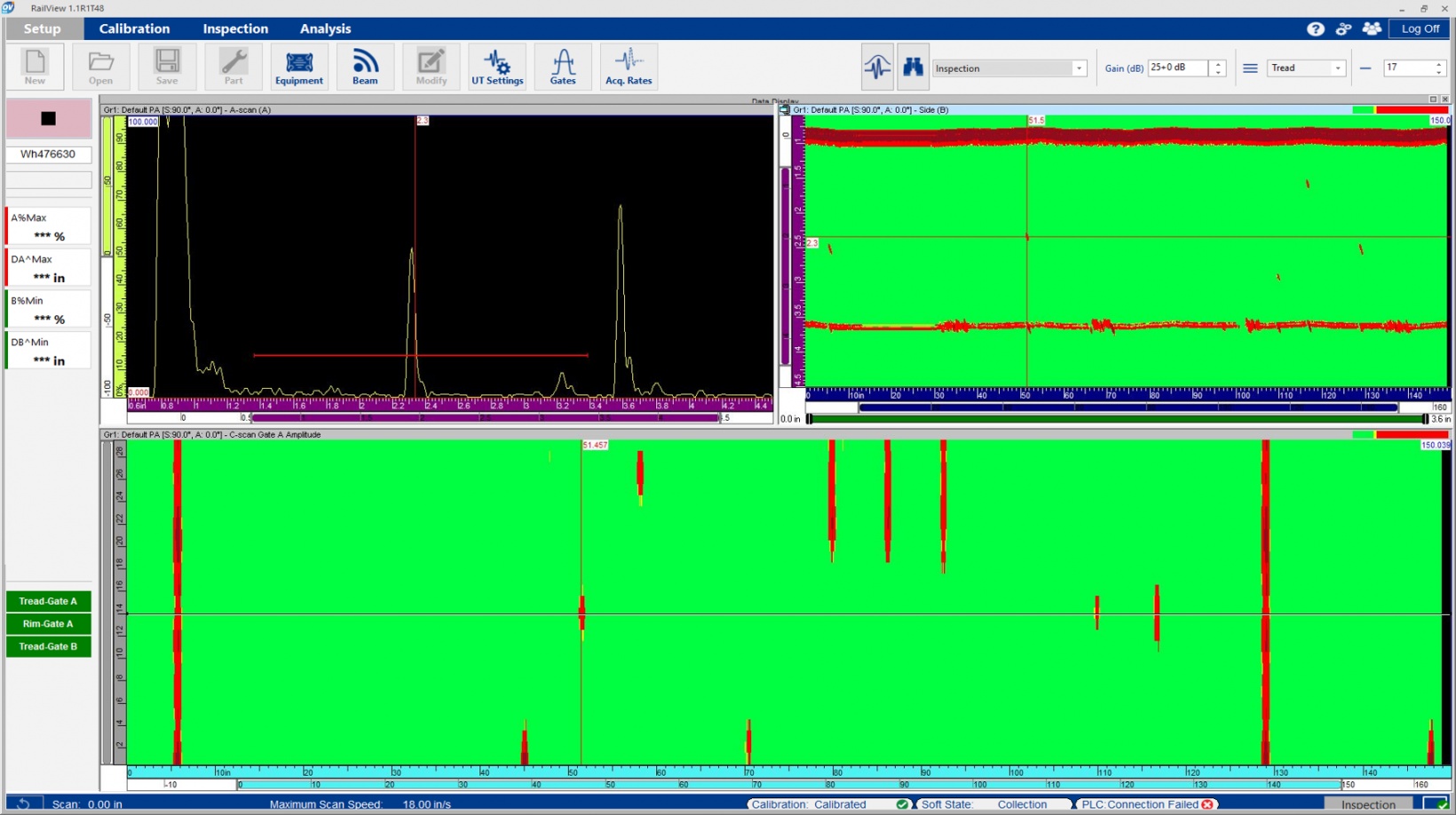
Task: Toggle the Tread-Gate A button
Action: click(x=48, y=601)
